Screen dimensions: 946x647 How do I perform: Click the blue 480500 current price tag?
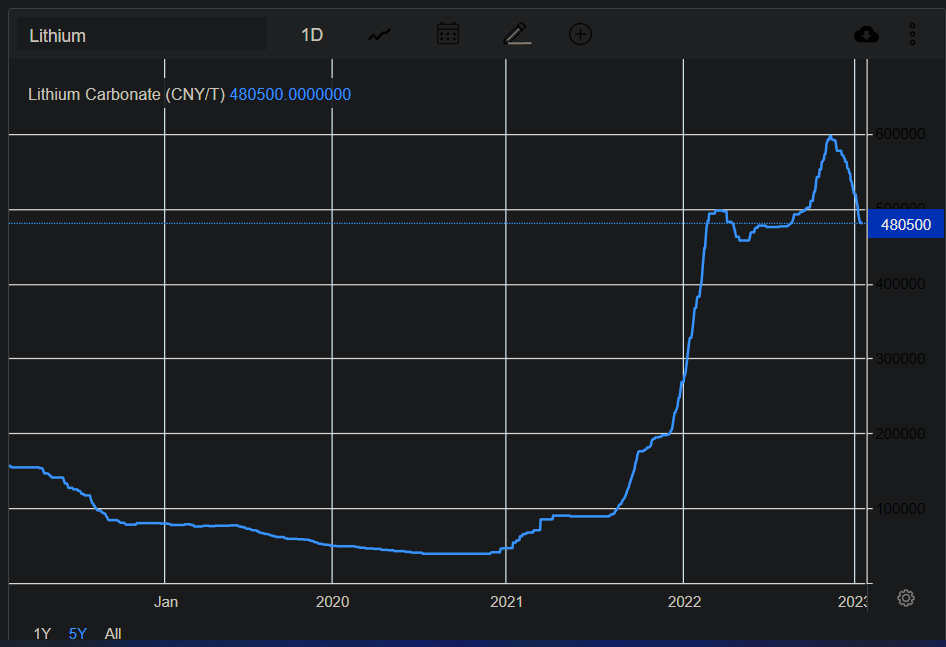906,225
